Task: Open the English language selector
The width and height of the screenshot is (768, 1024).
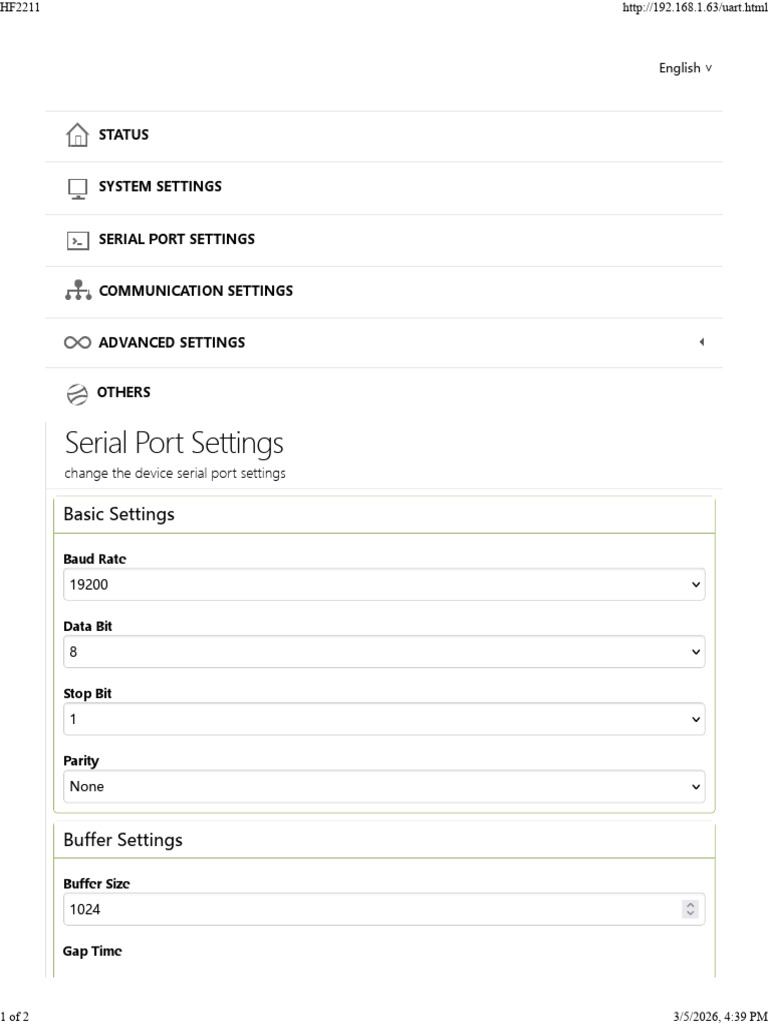Action: tap(685, 68)
